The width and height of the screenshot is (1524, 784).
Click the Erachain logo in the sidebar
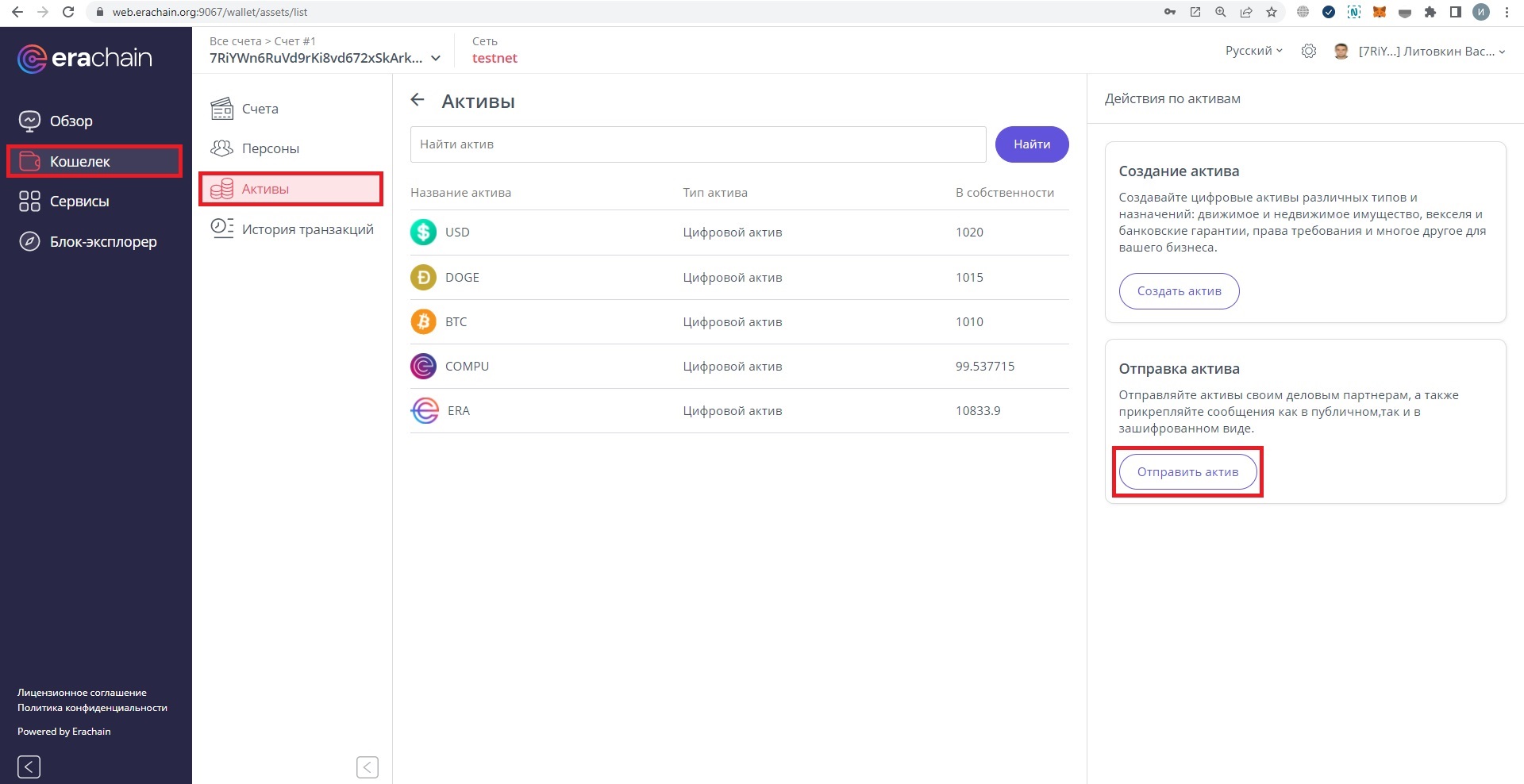click(x=85, y=58)
